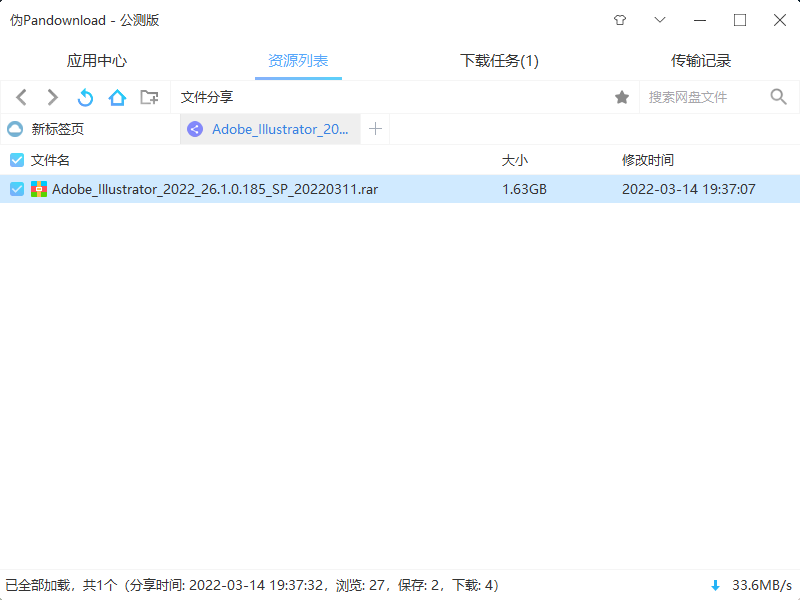This screenshot has width=800, height=600.
Task: Sort by 修改时间 column header
Action: pyautogui.click(x=648, y=160)
